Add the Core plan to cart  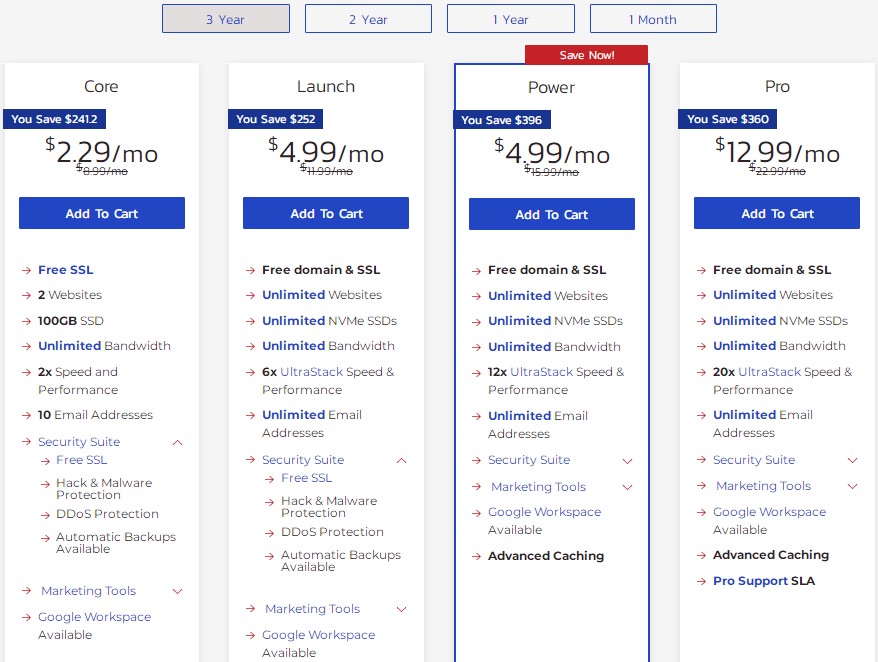101,213
